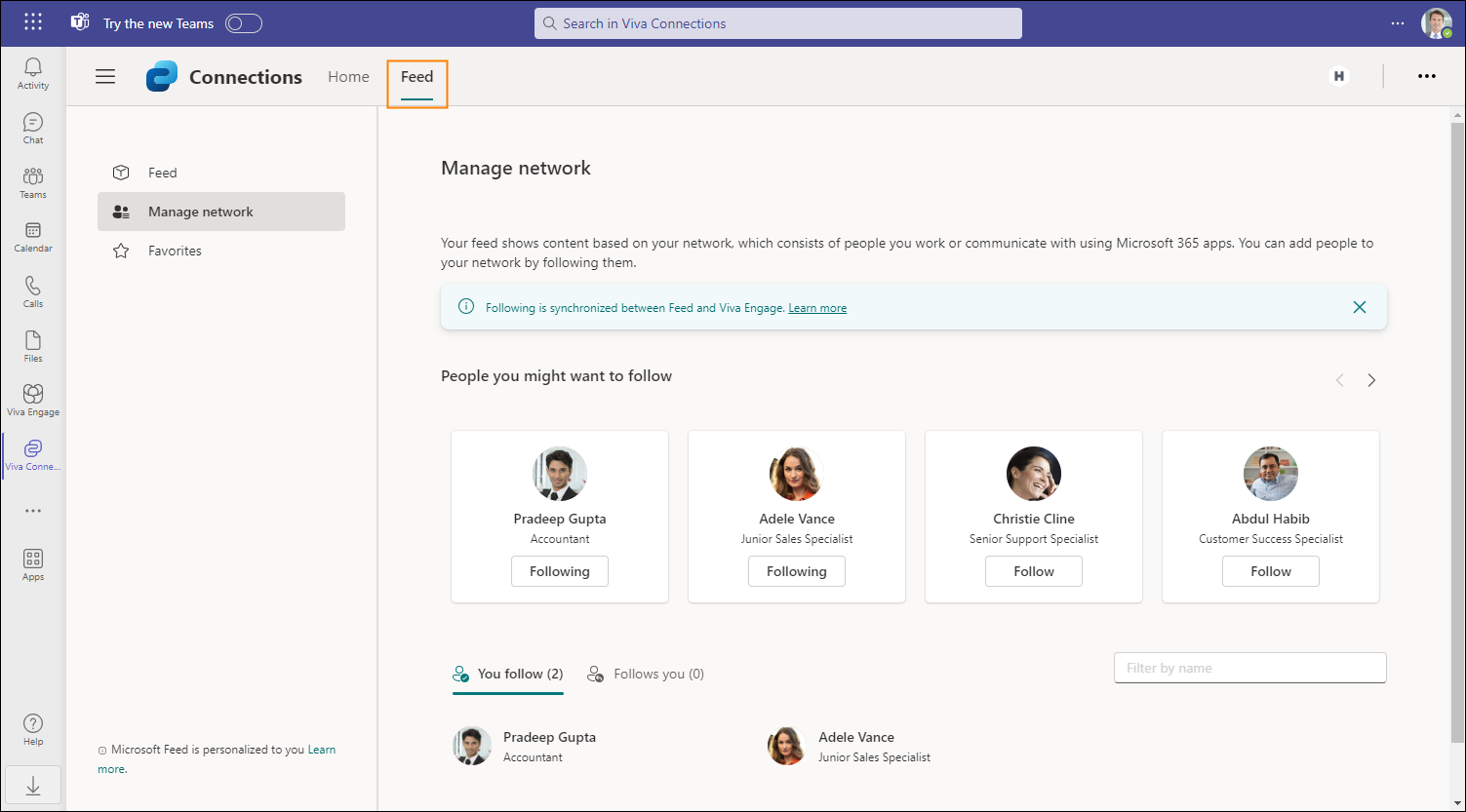
Task: Open the Microsoft 365 app launcher grid
Action: point(32,21)
